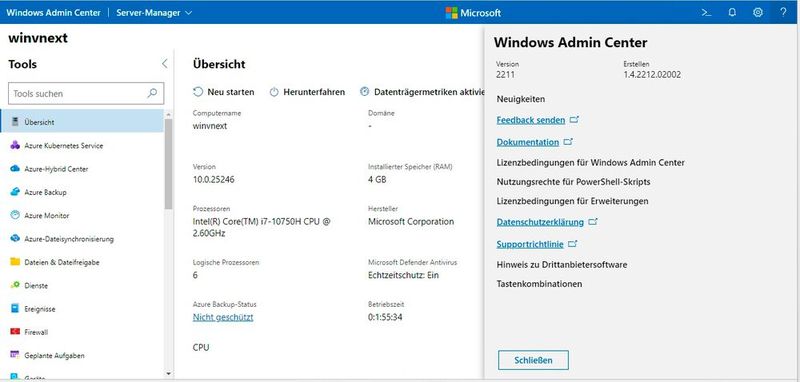Click the search magnifier icon in Tools
The width and height of the screenshot is (800, 382).
[x=152, y=93]
